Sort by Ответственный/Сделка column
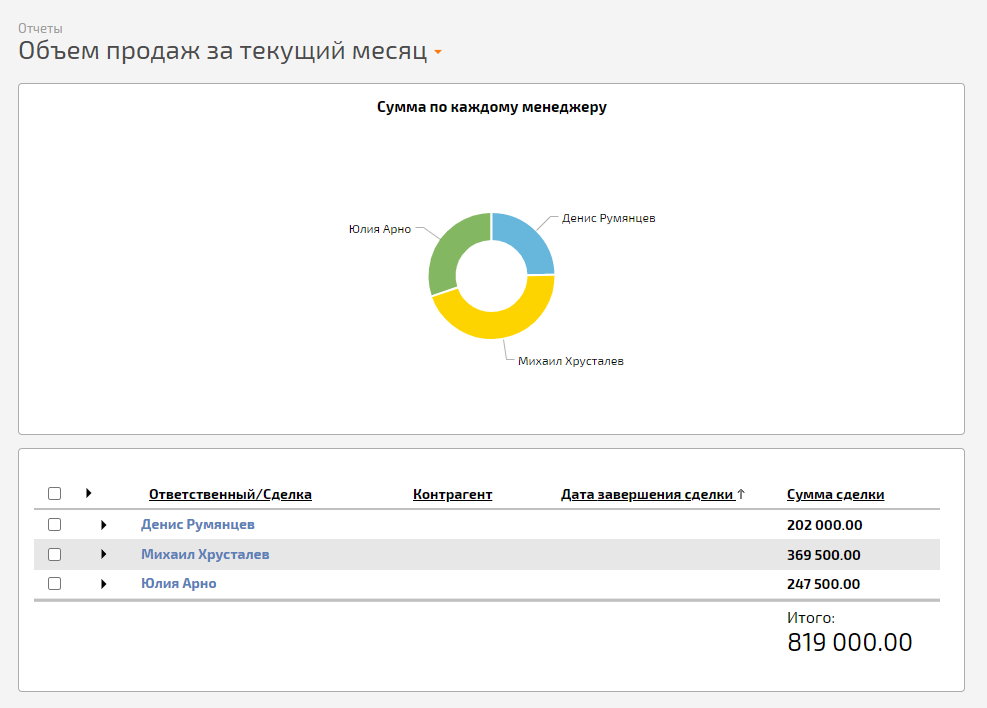Image resolution: width=987 pixels, height=708 pixels. pos(230,495)
